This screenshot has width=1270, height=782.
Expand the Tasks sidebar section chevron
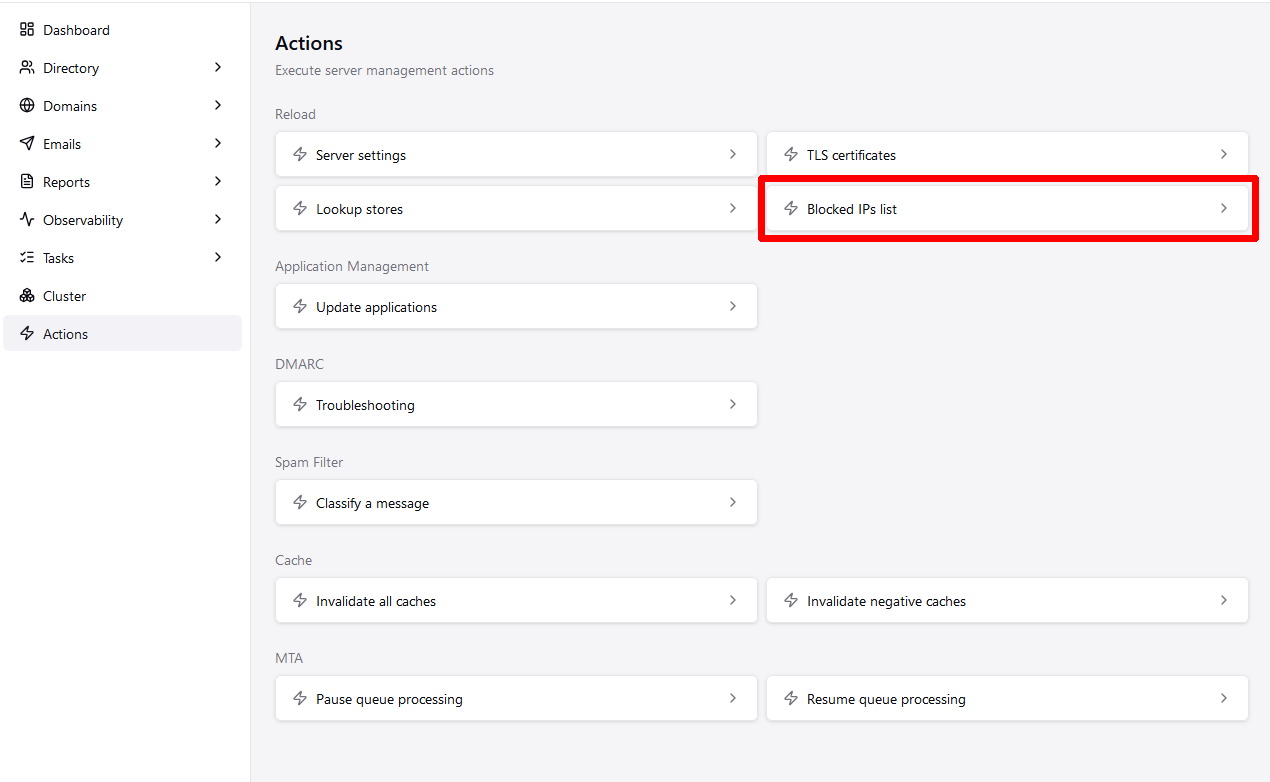pos(218,258)
